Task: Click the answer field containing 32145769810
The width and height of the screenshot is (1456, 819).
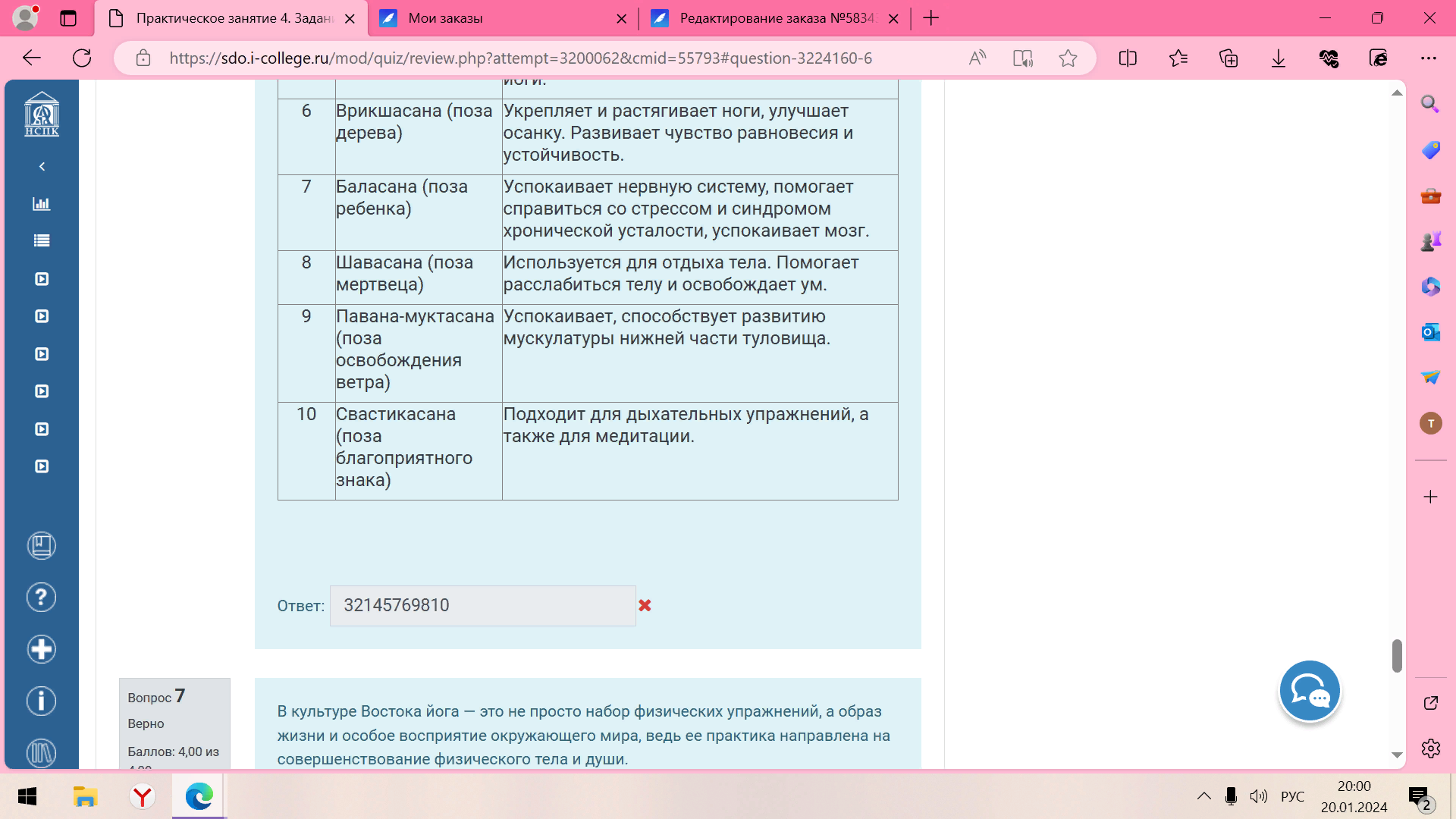Action: click(482, 605)
